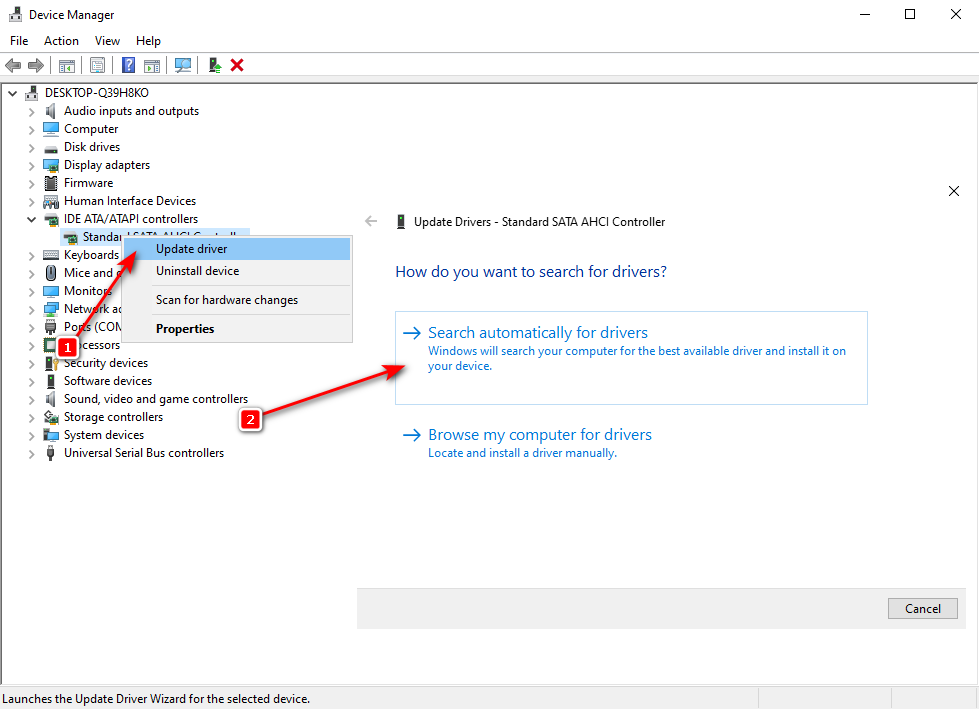Click the red X Uninstall device icon
Viewport: 979px width, 709px height.
237,65
